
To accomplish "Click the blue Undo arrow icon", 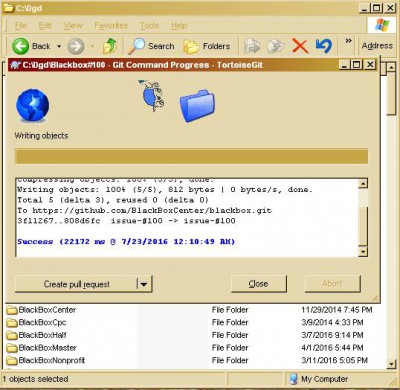I will point(323,46).
